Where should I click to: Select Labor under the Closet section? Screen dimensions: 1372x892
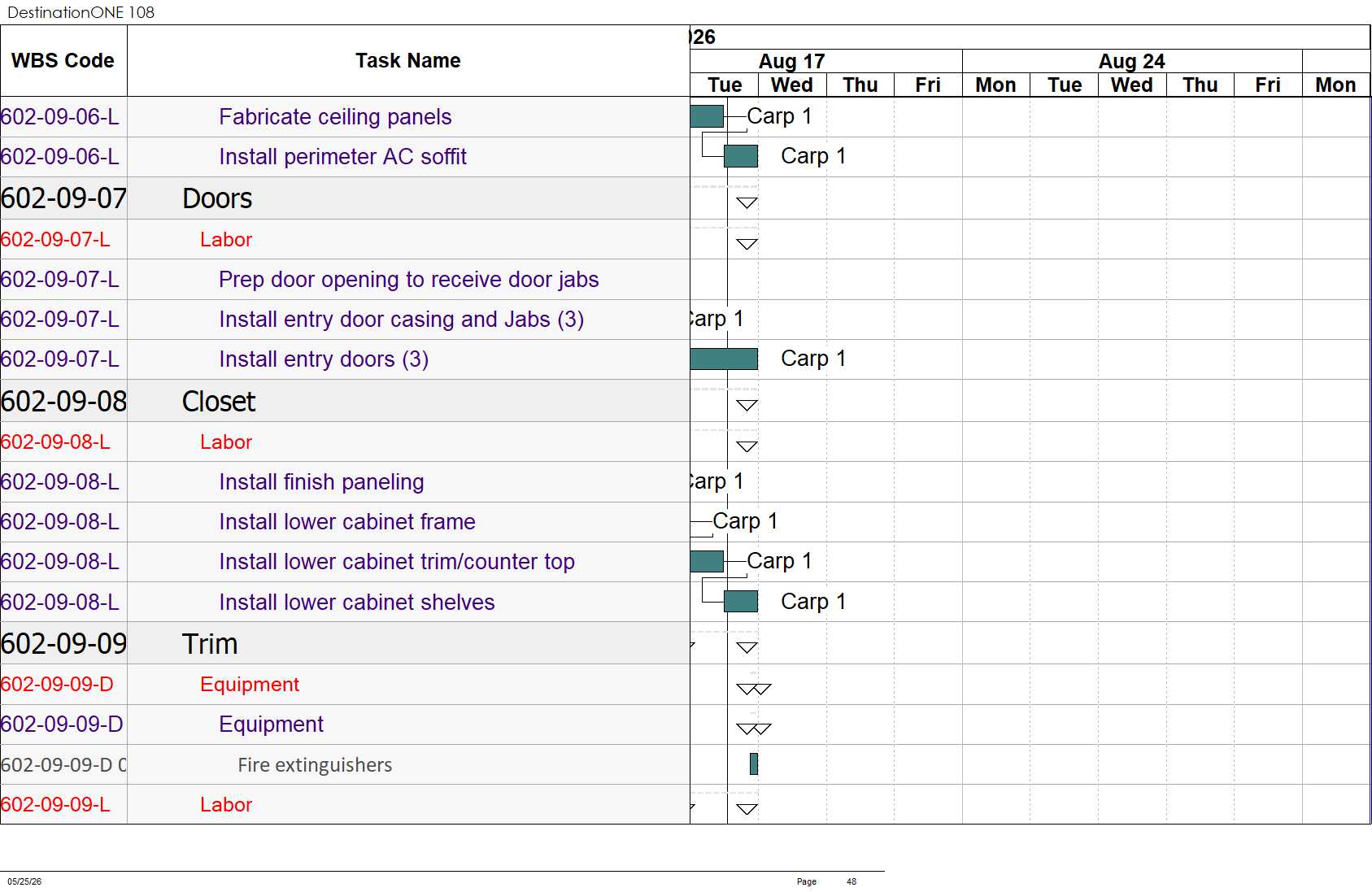click(x=226, y=442)
